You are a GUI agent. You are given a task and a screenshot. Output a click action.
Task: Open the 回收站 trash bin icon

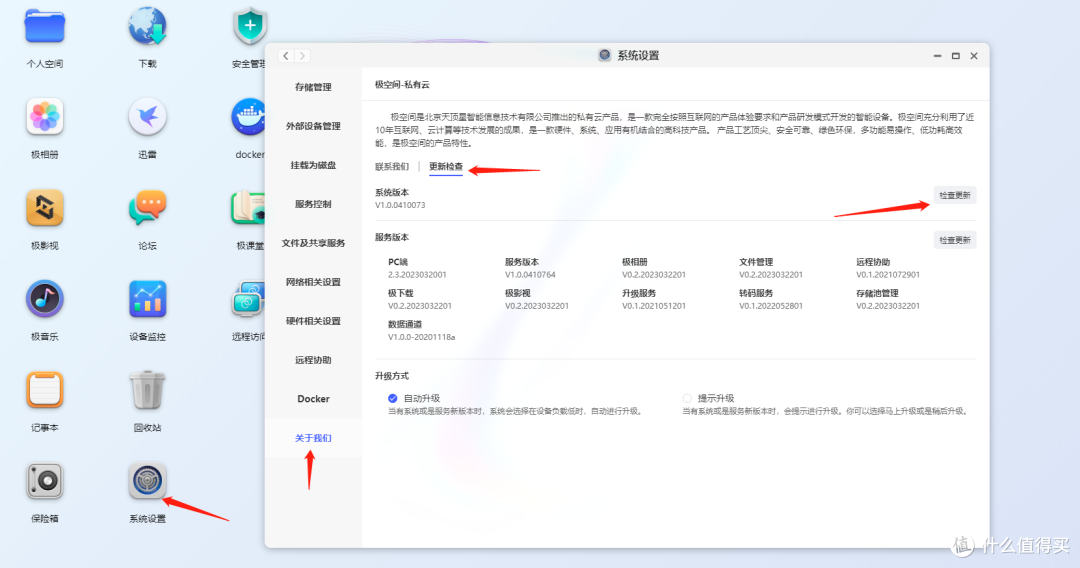[147, 390]
